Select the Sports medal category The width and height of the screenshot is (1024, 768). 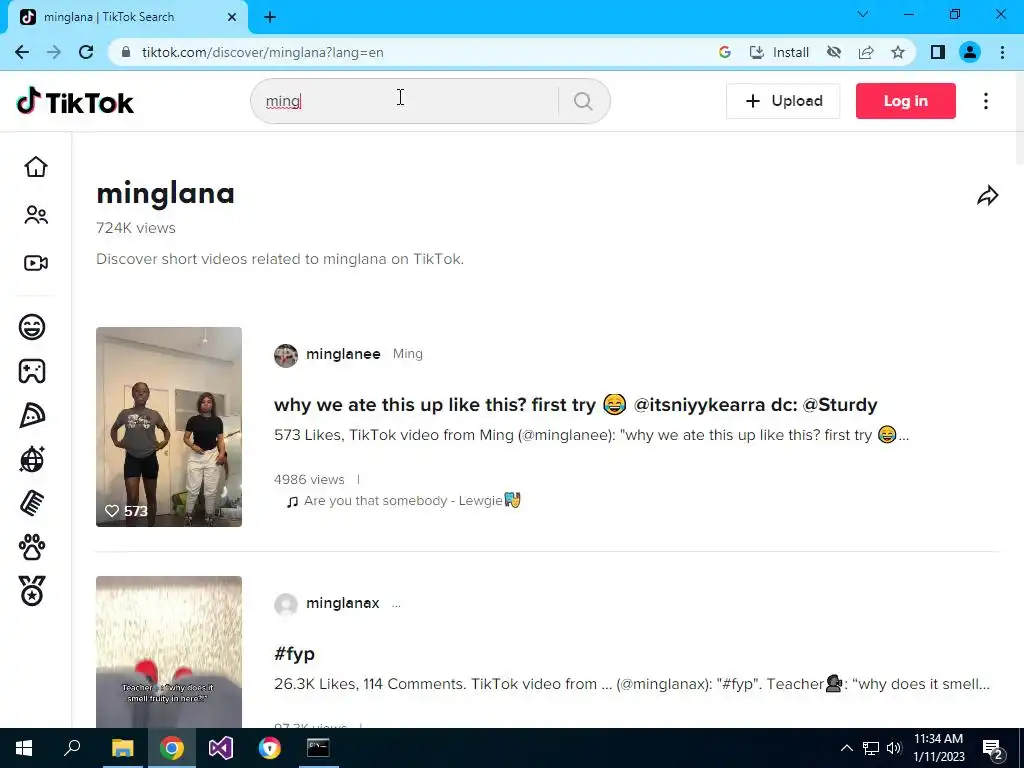pyautogui.click(x=32, y=591)
